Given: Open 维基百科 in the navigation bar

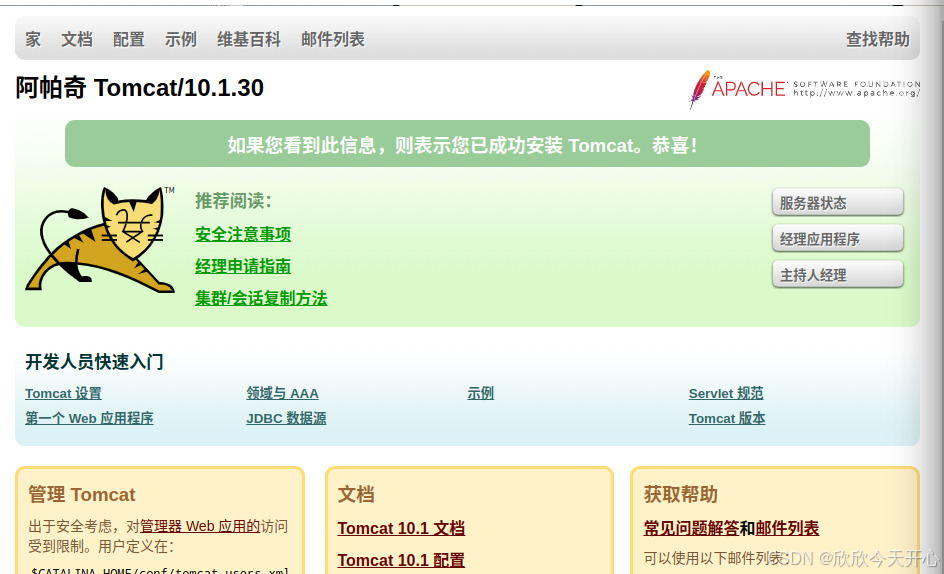Looking at the screenshot, I should [249, 40].
